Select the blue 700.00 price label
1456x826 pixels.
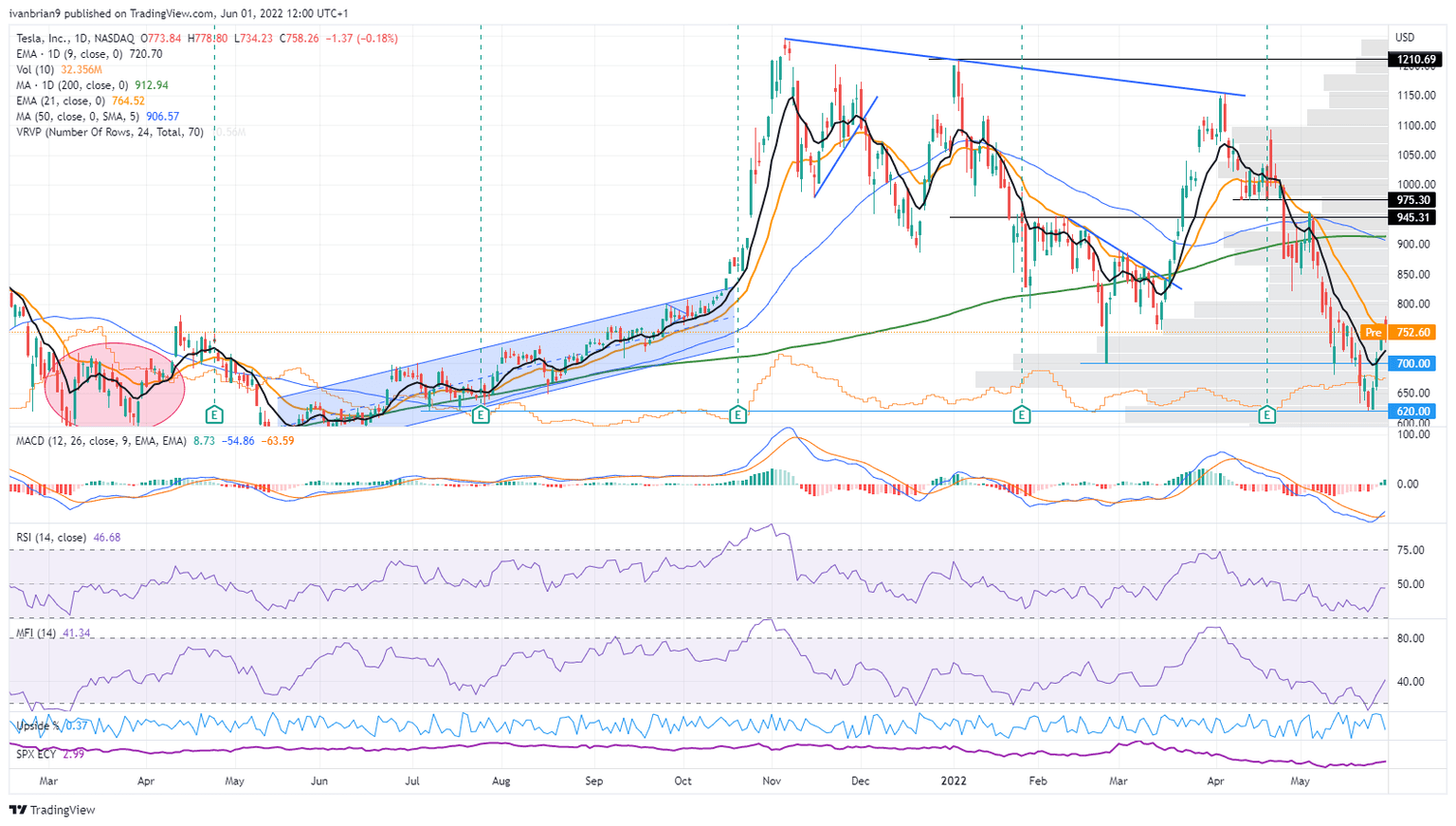(x=1411, y=363)
